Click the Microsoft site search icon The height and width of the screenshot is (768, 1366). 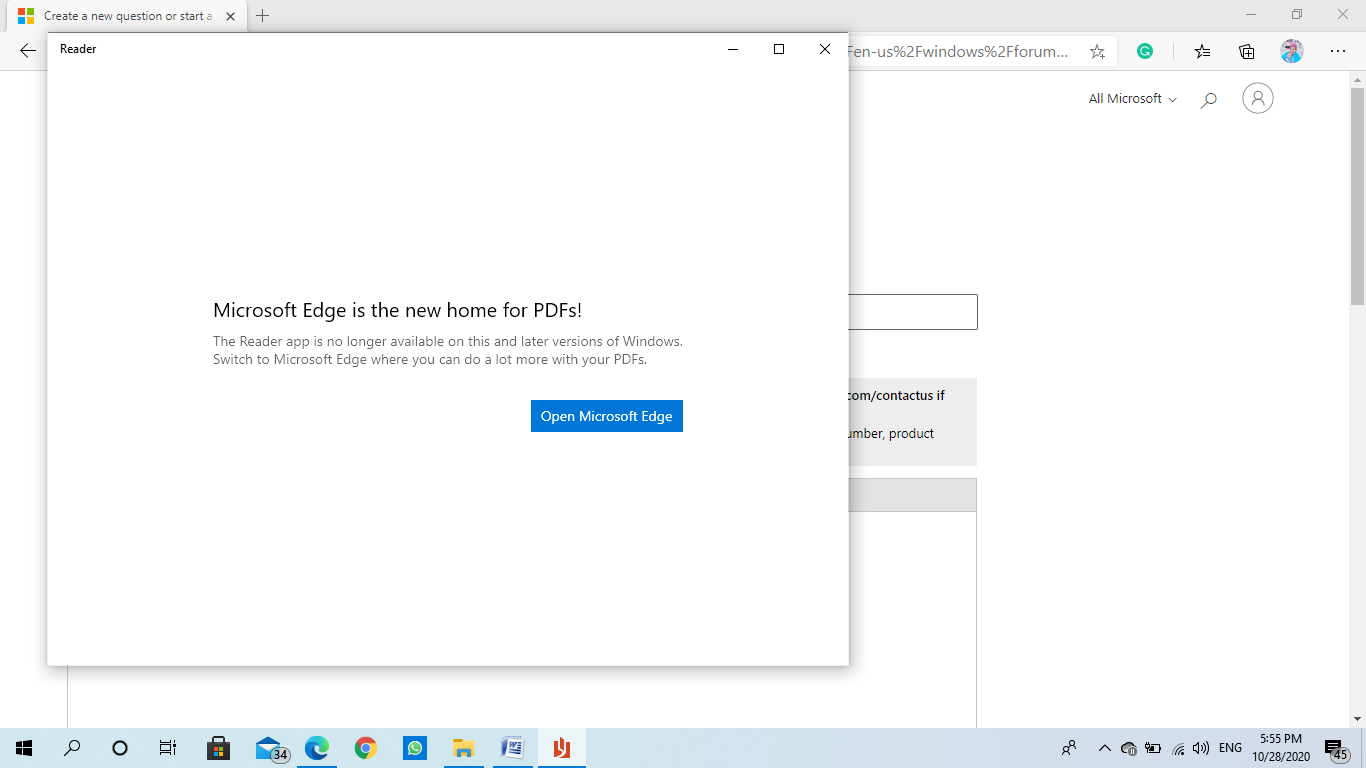click(1208, 99)
